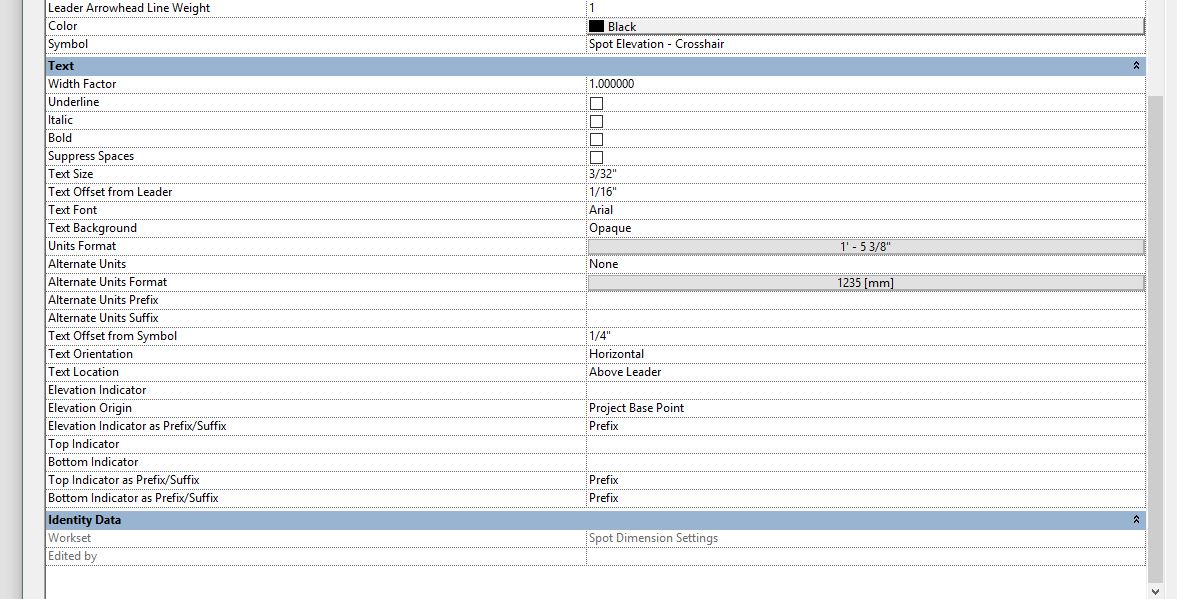This screenshot has width=1177, height=599.
Task: Select the Text Orientation label
Action: tap(90, 354)
